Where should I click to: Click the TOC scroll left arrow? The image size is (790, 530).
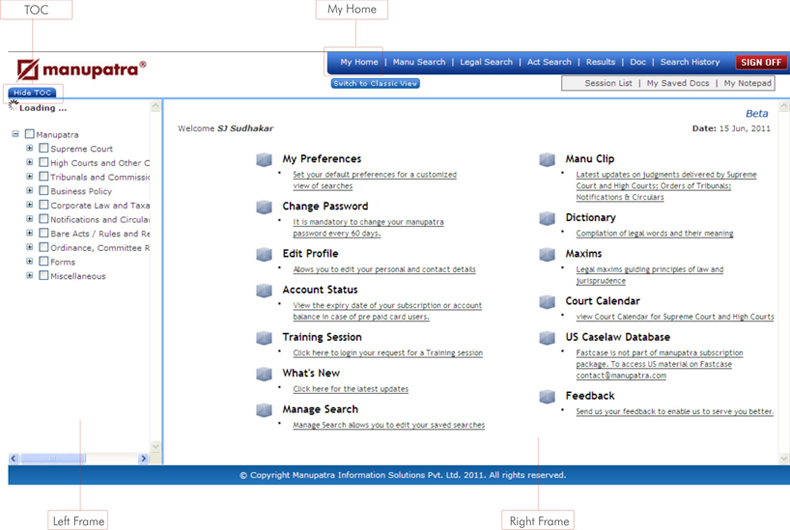14,458
